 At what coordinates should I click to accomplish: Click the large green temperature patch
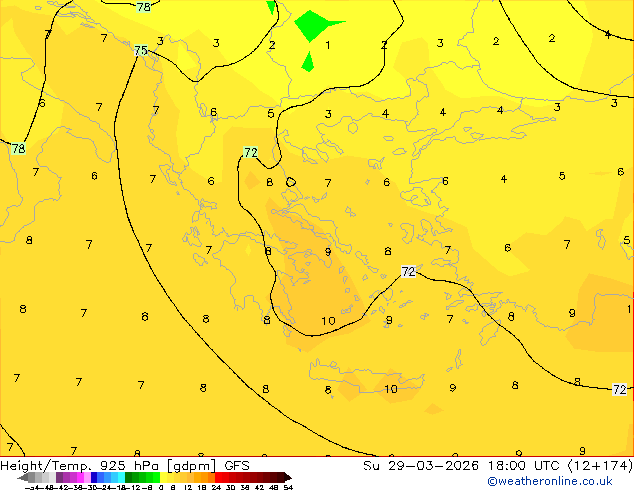click(313, 25)
